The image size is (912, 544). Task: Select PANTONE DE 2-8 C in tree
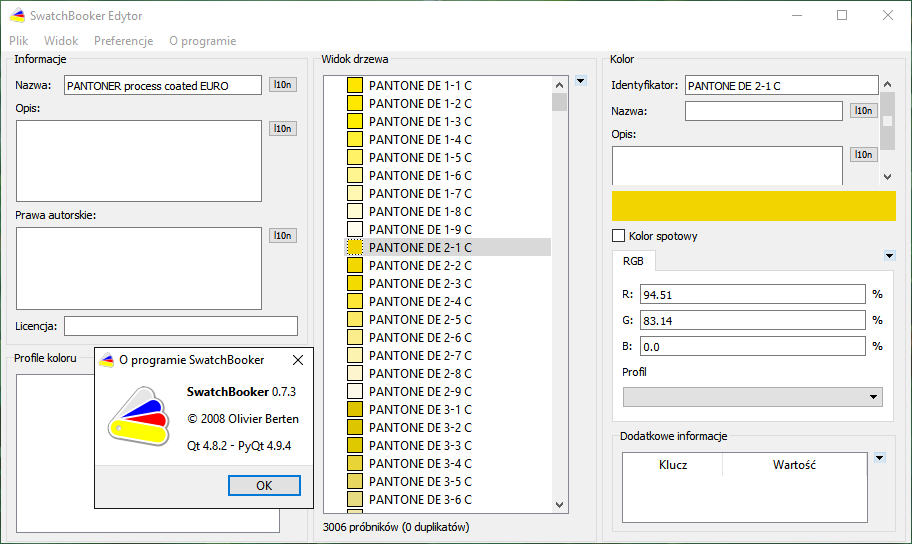420,374
